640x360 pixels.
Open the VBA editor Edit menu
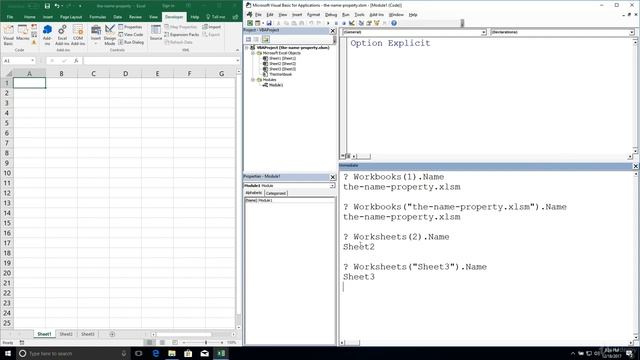point(270,15)
